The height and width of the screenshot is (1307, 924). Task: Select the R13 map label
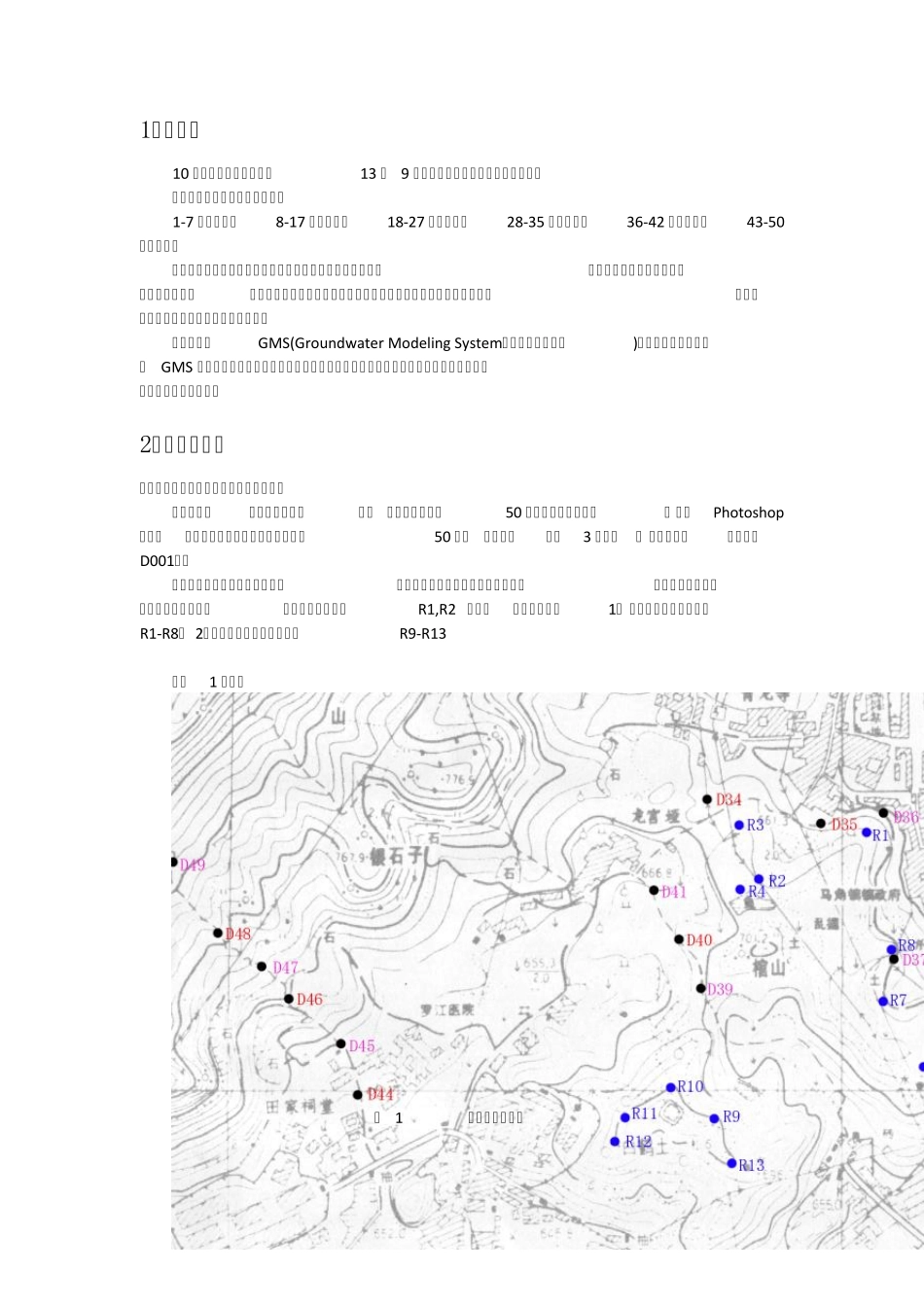coord(752,1165)
